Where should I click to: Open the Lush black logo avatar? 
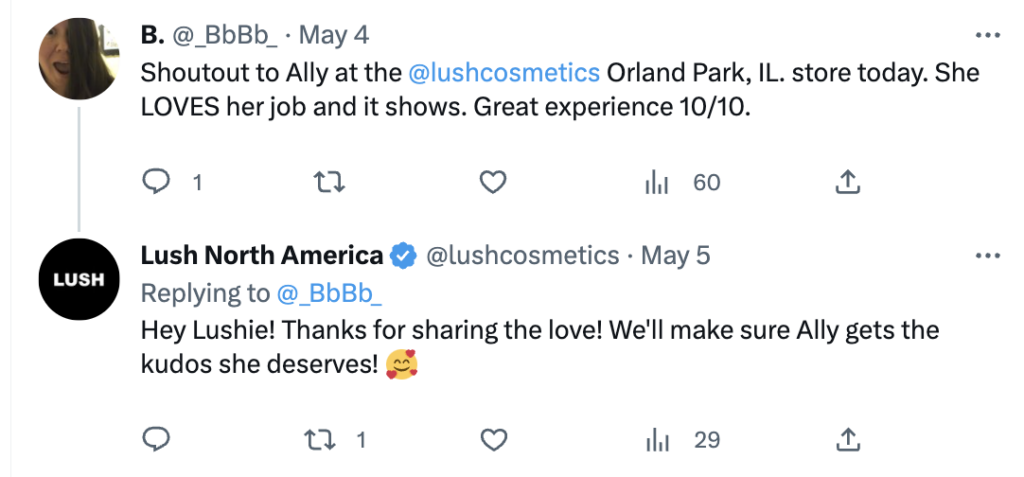click(79, 279)
